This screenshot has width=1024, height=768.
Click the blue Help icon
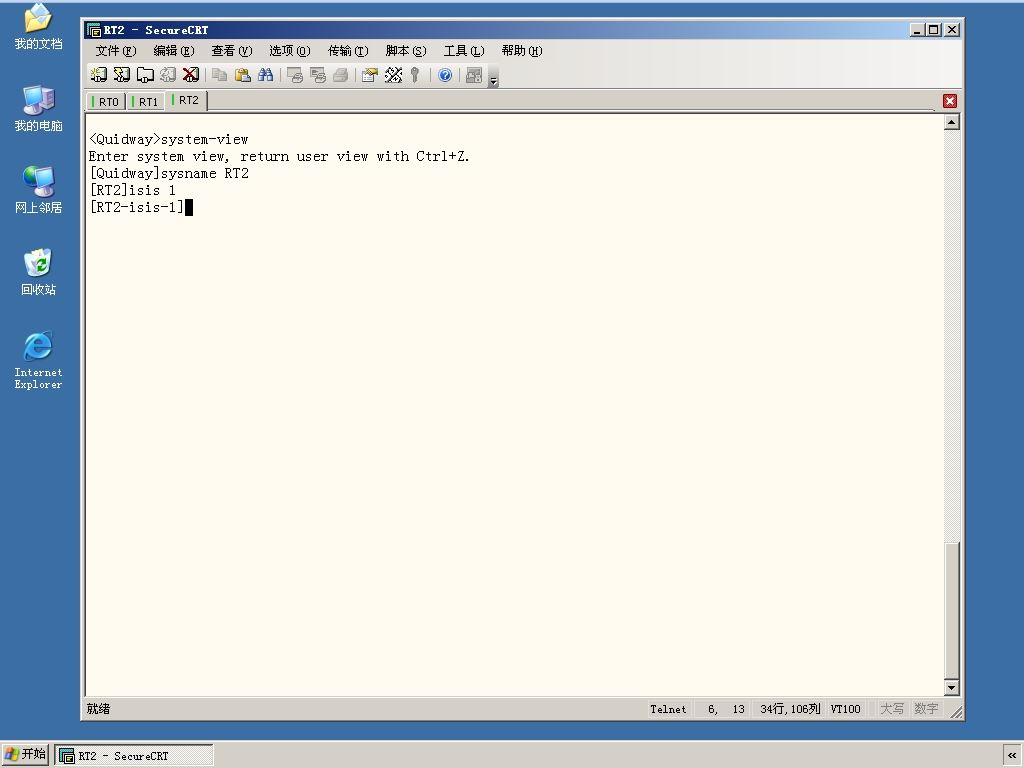pyautogui.click(x=445, y=75)
